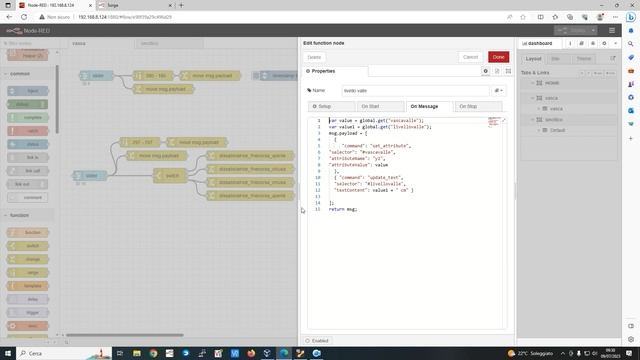Show the node properties settings icon
The height and width of the screenshot is (360, 640).
pyautogui.click(x=485, y=71)
